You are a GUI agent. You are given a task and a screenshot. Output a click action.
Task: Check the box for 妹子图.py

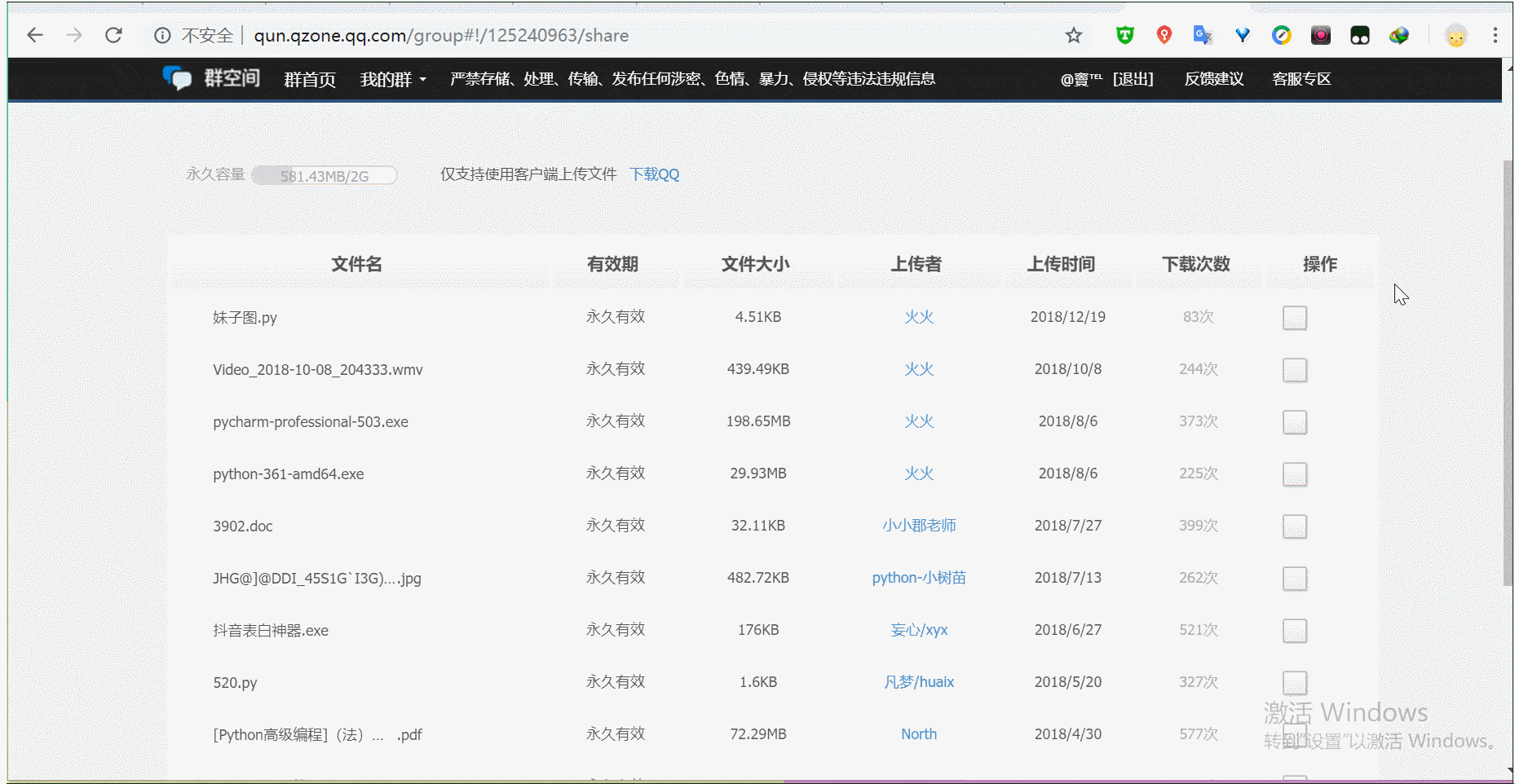point(1295,318)
